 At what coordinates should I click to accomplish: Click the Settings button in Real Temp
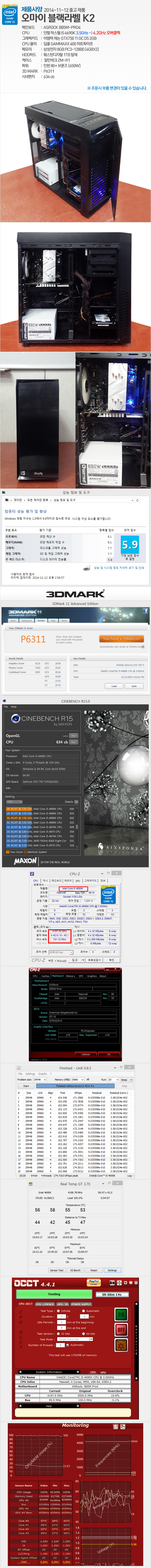tap(113, 1270)
